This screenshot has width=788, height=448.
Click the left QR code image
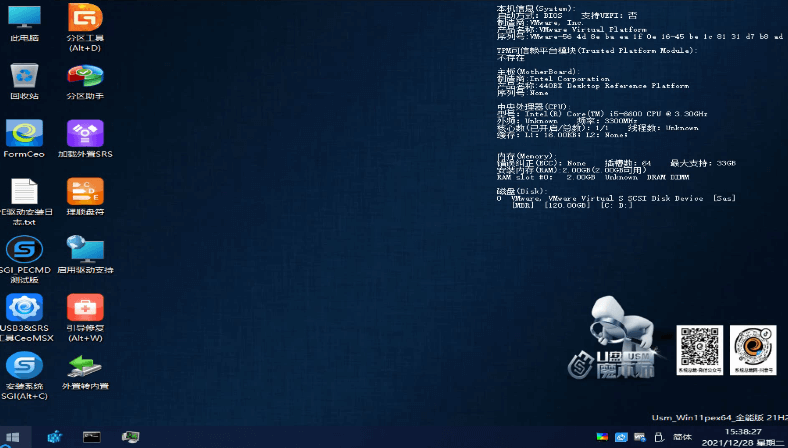click(700, 350)
